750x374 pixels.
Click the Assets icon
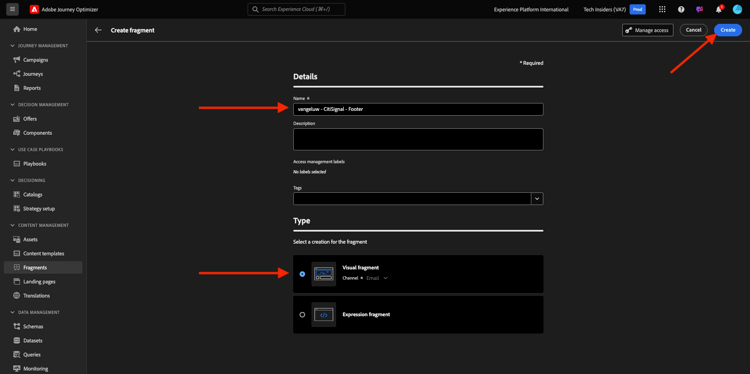click(x=17, y=239)
